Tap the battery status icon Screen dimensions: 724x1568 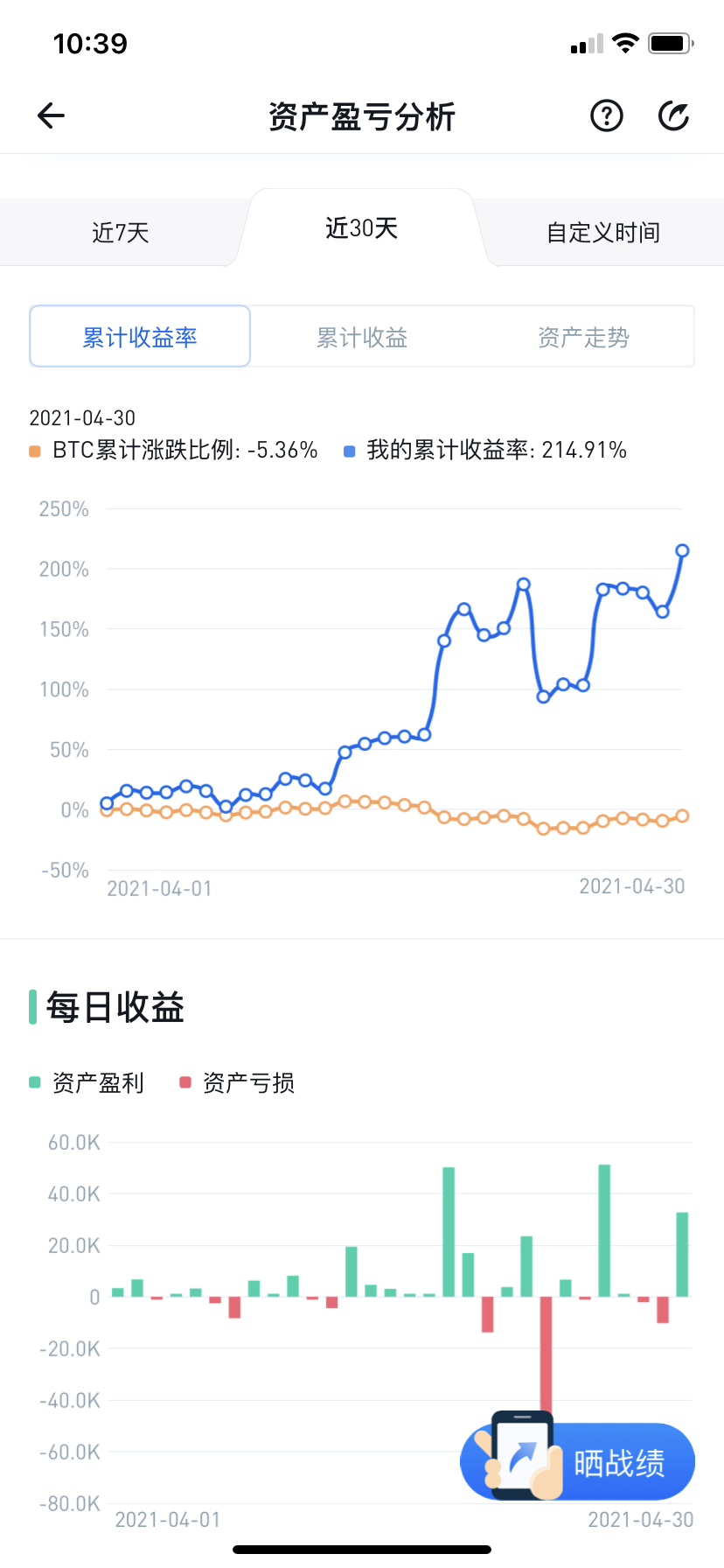click(x=671, y=43)
